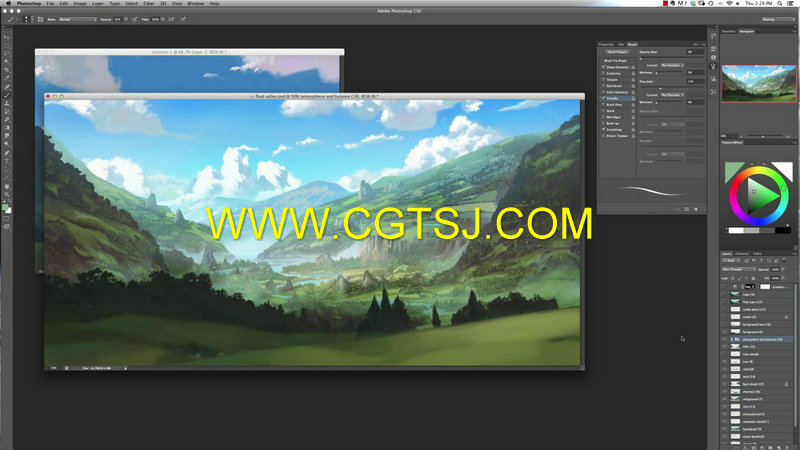Toggle pressure for opacity icon
Image resolution: width=800 pixels, height=450 pixels.
coord(134,19)
